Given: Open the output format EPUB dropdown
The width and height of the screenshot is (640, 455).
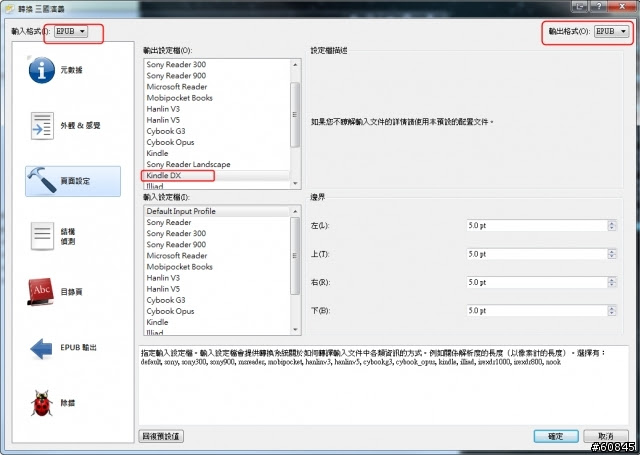Looking at the screenshot, I should click(x=611, y=31).
